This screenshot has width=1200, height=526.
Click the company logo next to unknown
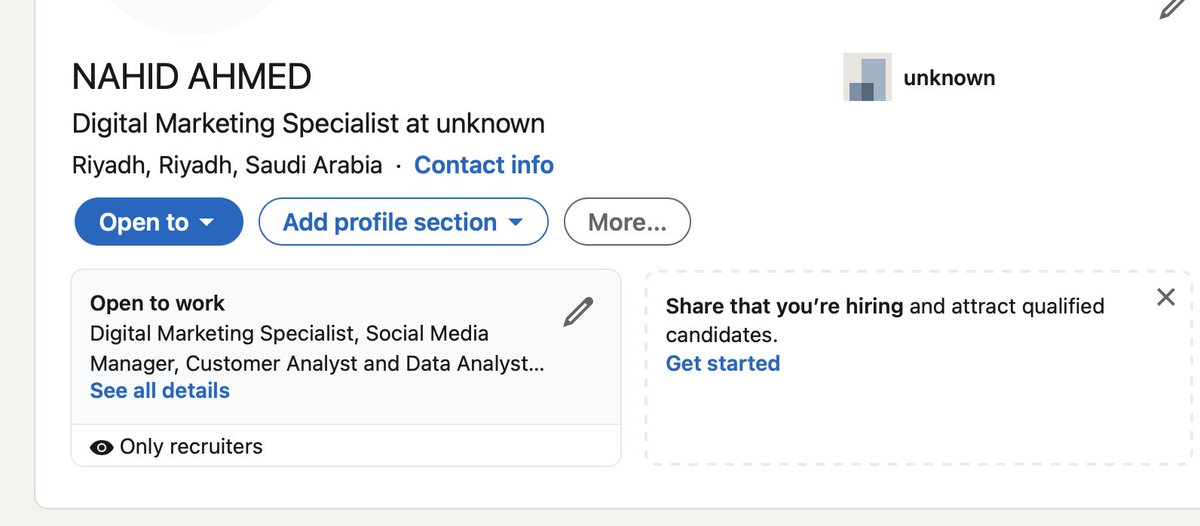coord(866,78)
